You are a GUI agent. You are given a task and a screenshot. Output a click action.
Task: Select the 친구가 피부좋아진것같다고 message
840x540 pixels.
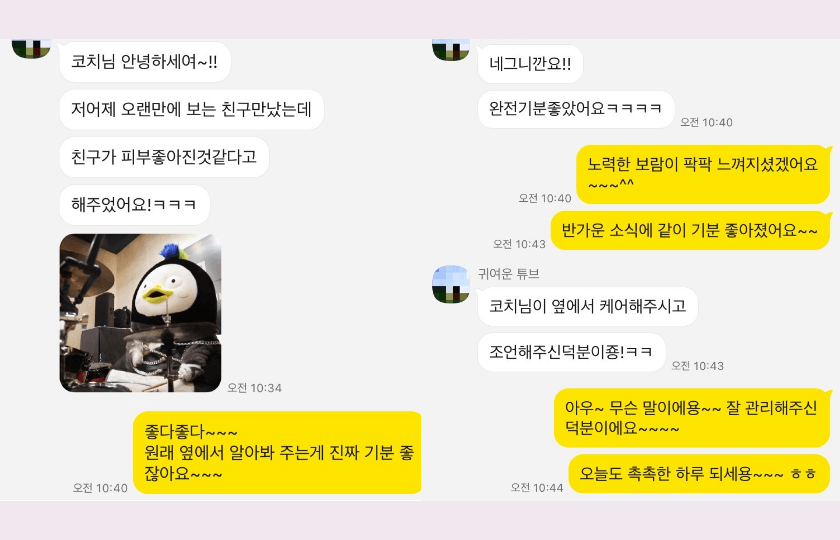point(164,157)
